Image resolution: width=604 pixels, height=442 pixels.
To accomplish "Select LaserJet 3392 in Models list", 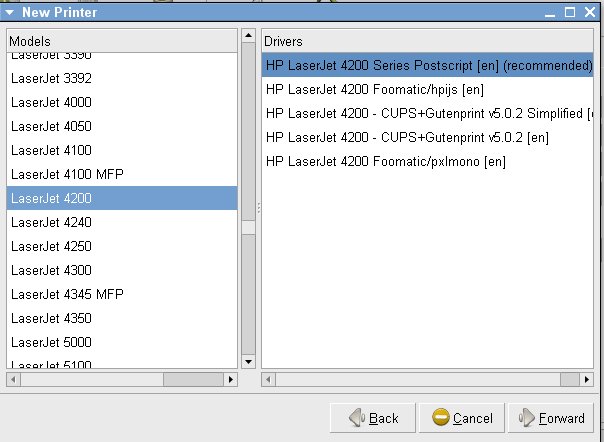I will pos(122,79).
